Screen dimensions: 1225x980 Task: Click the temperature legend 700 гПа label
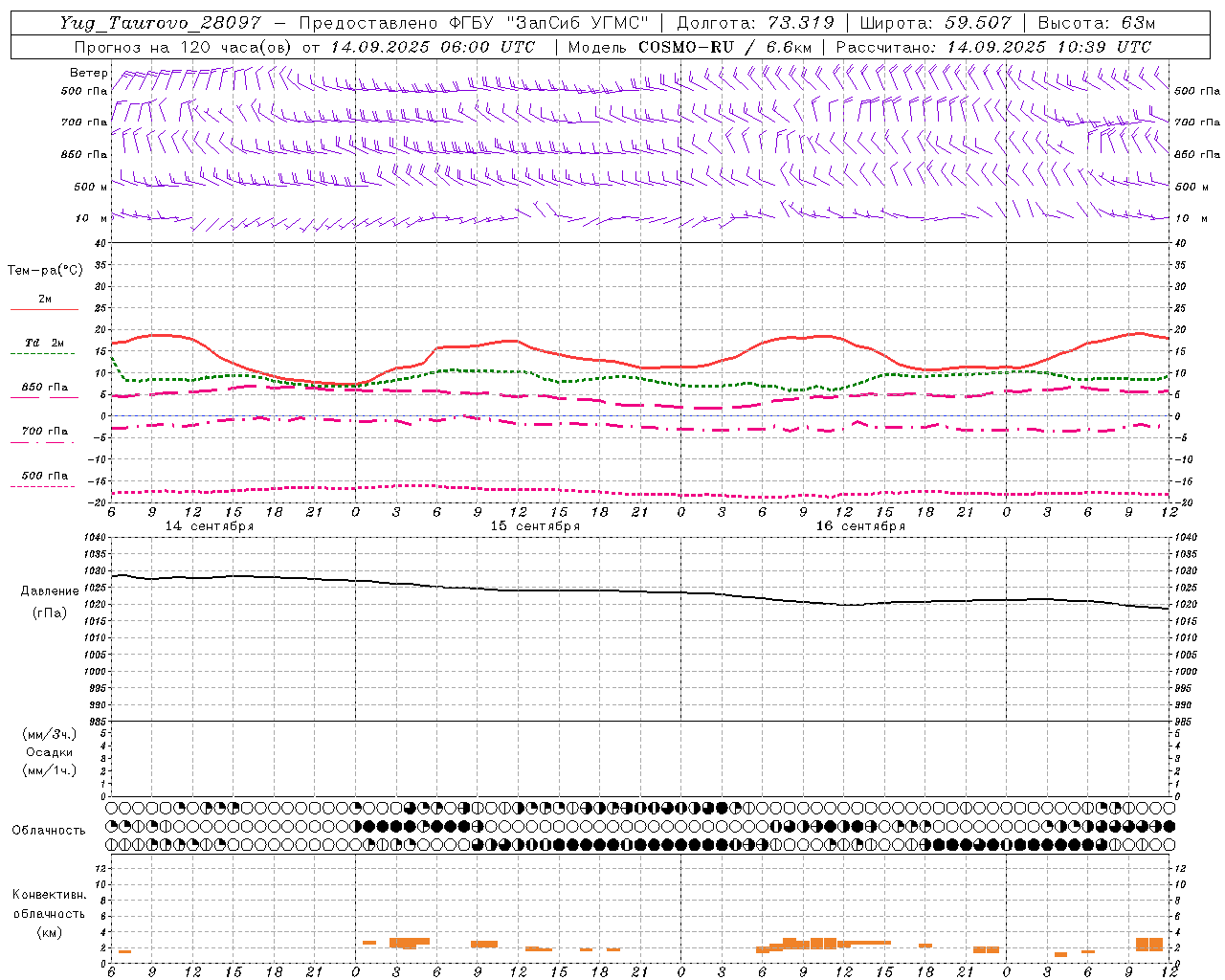[x=45, y=432]
